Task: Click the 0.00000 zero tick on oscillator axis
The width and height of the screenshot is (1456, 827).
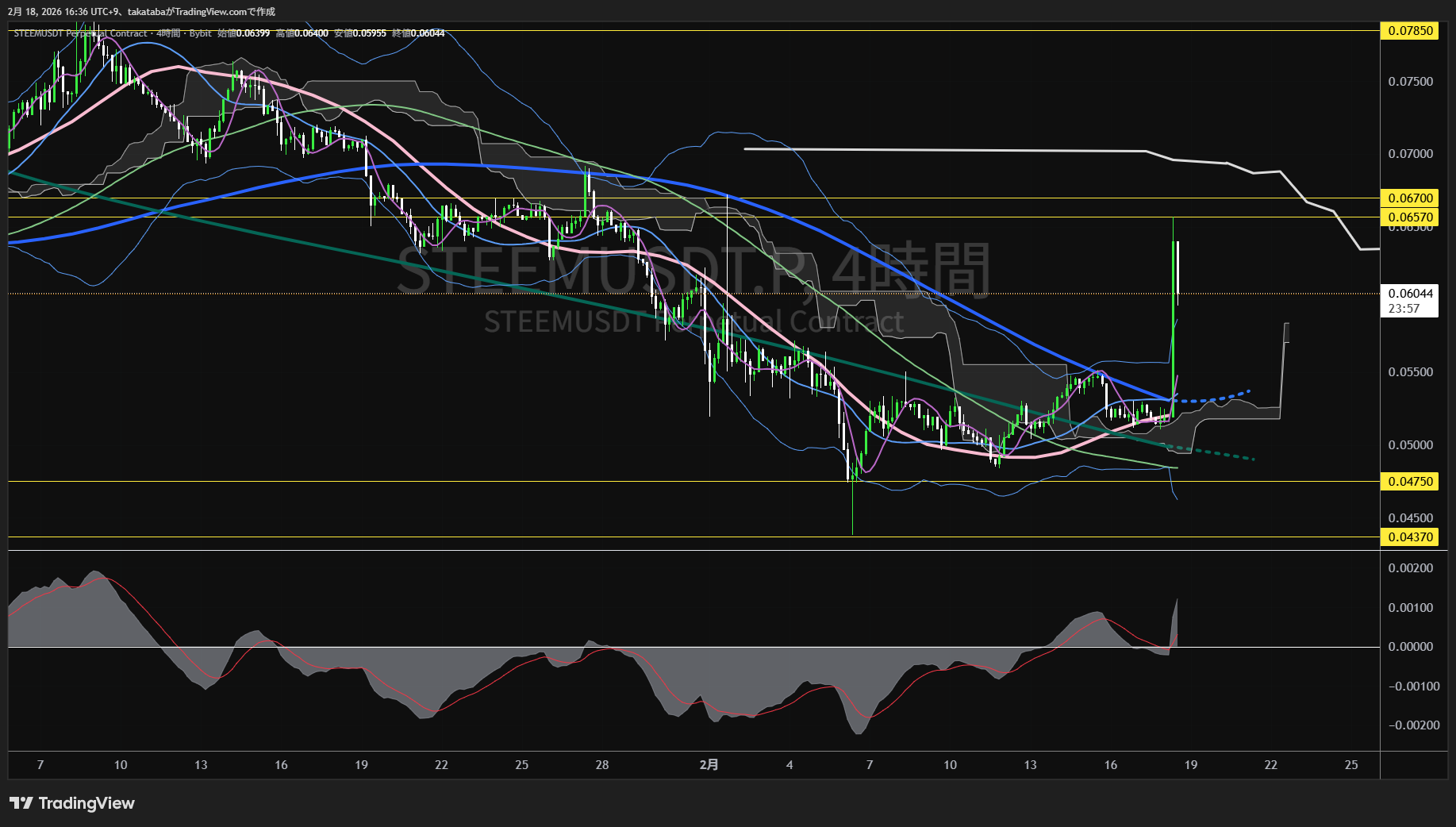Action: pos(1410,647)
